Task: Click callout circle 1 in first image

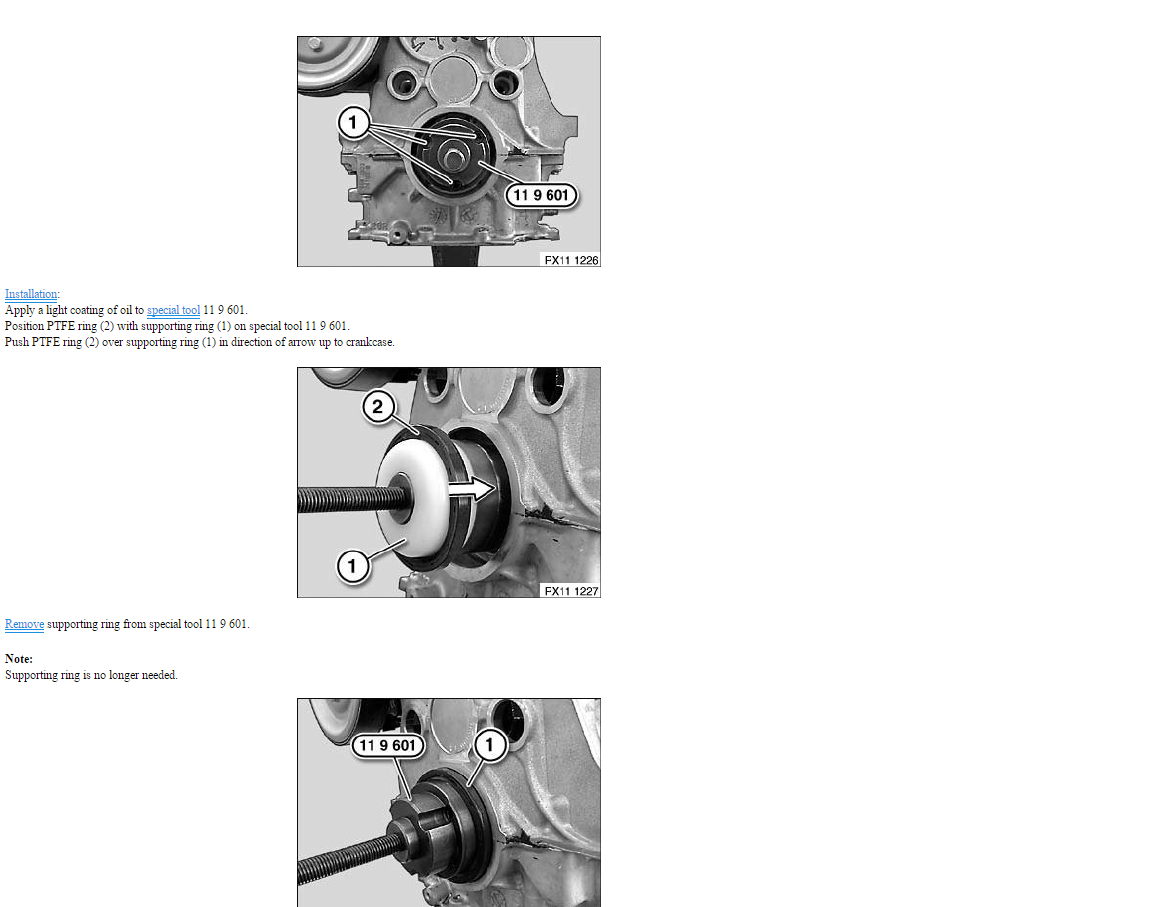Action: click(353, 122)
